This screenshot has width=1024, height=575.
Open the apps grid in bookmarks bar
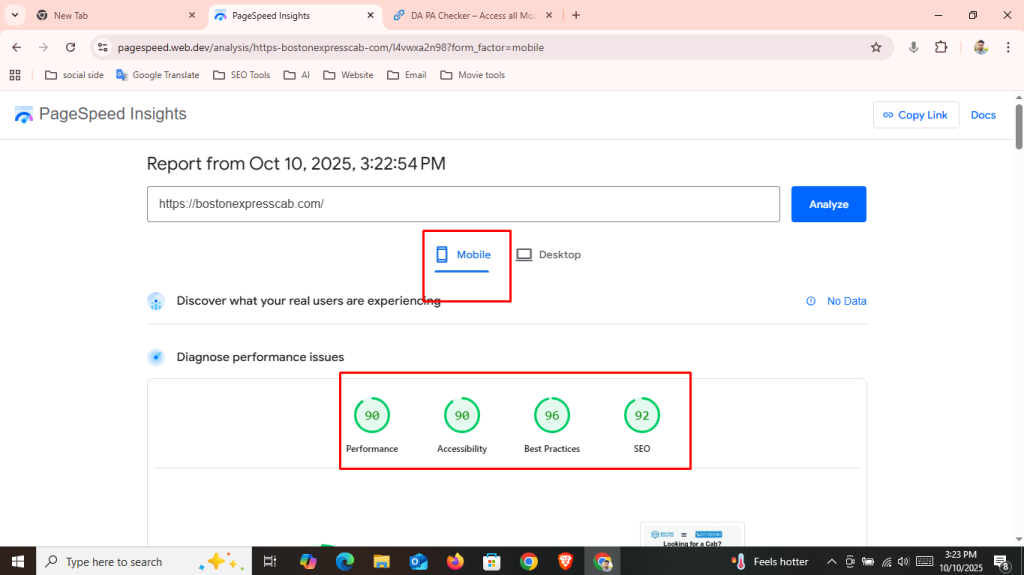[15, 75]
